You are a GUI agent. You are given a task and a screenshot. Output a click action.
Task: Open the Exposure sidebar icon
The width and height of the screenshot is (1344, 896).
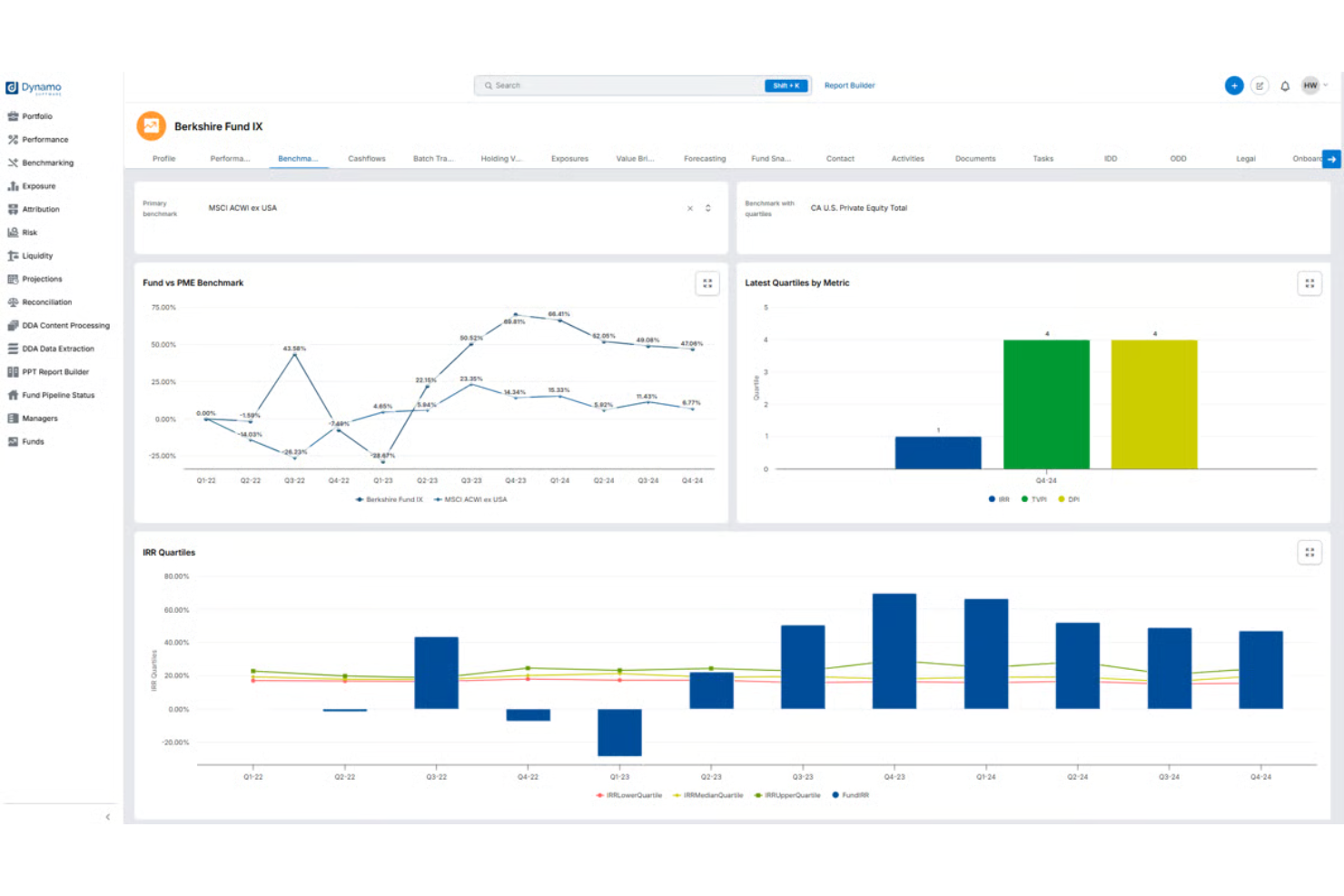pyautogui.click(x=13, y=186)
